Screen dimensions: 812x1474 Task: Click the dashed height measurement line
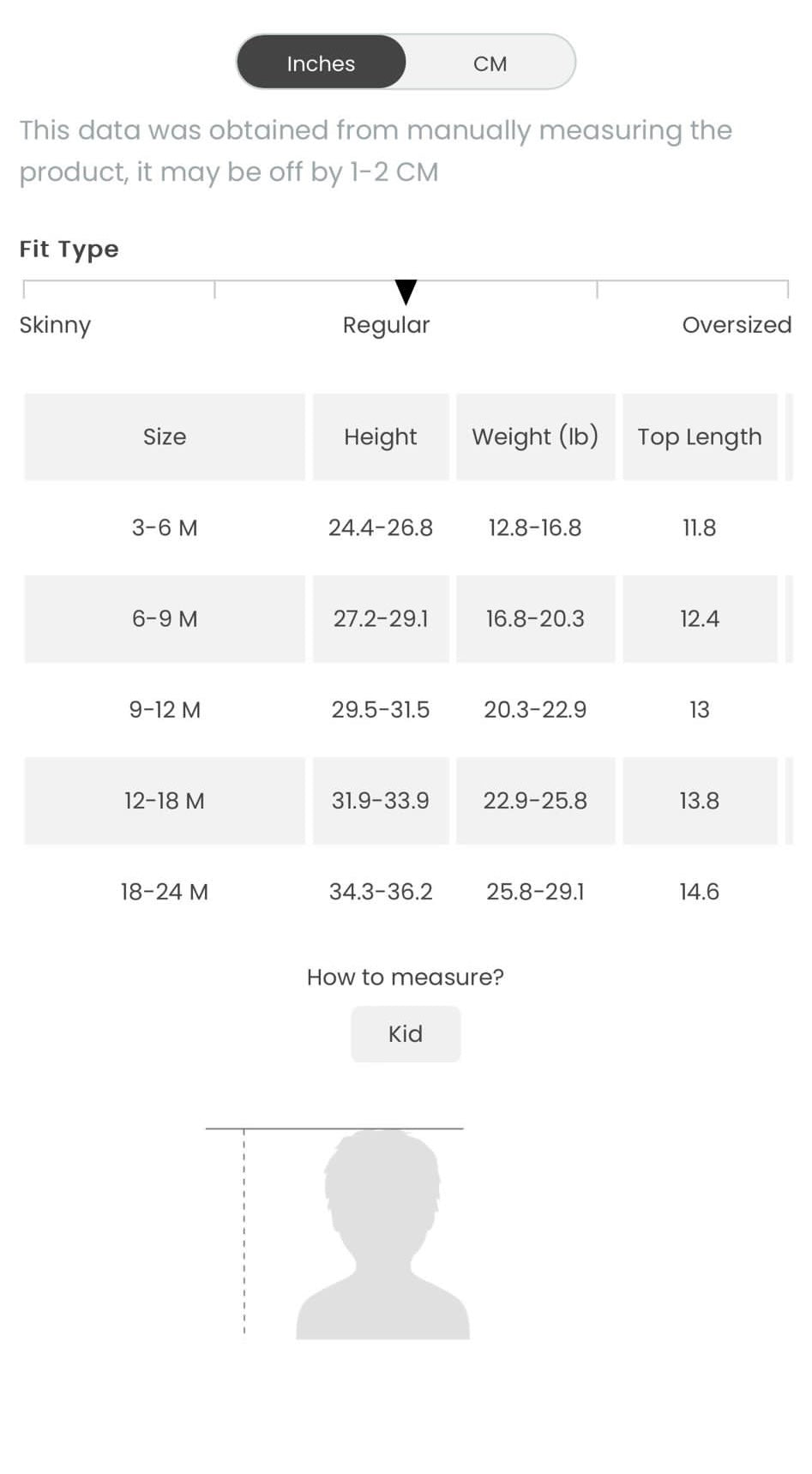pyautogui.click(x=244, y=1231)
